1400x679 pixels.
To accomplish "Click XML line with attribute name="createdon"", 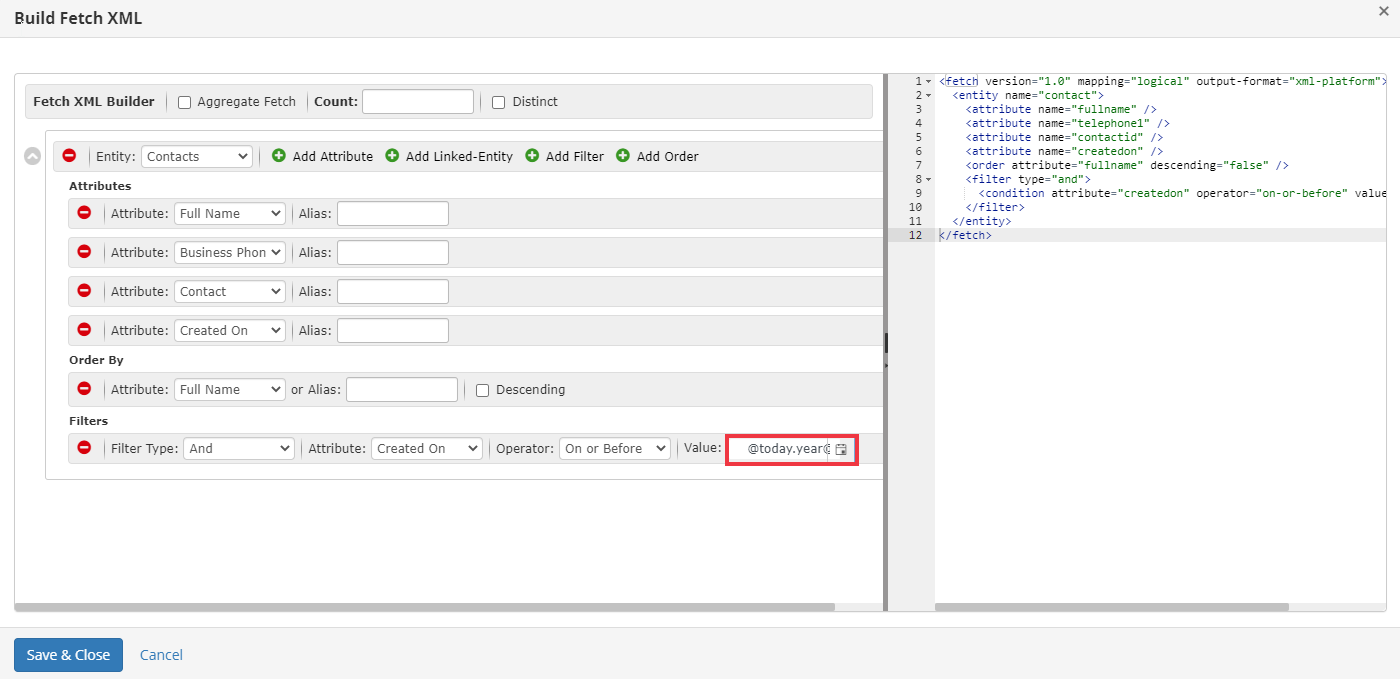I will [x=1064, y=151].
